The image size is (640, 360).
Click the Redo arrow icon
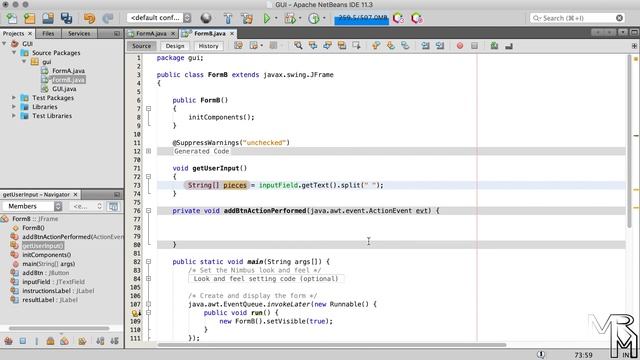(108, 18)
